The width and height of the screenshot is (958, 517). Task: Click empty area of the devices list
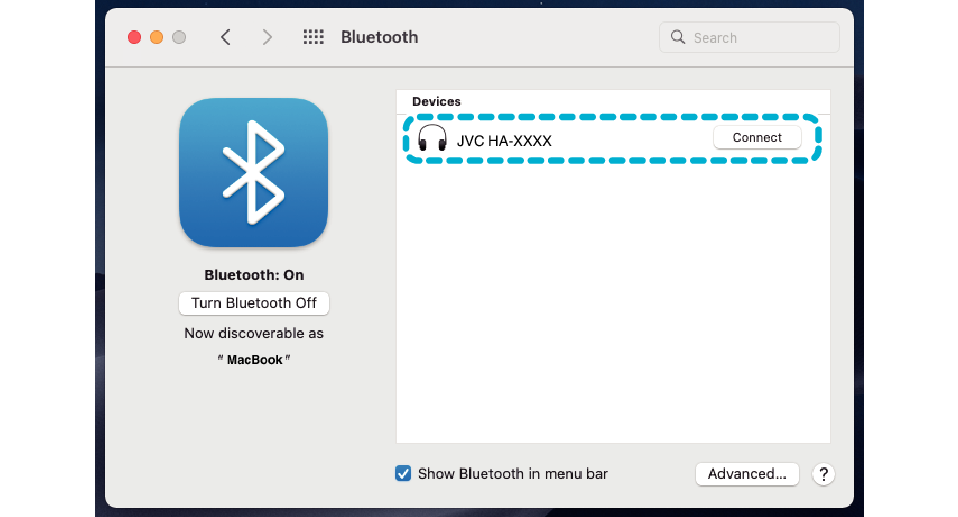click(x=612, y=300)
